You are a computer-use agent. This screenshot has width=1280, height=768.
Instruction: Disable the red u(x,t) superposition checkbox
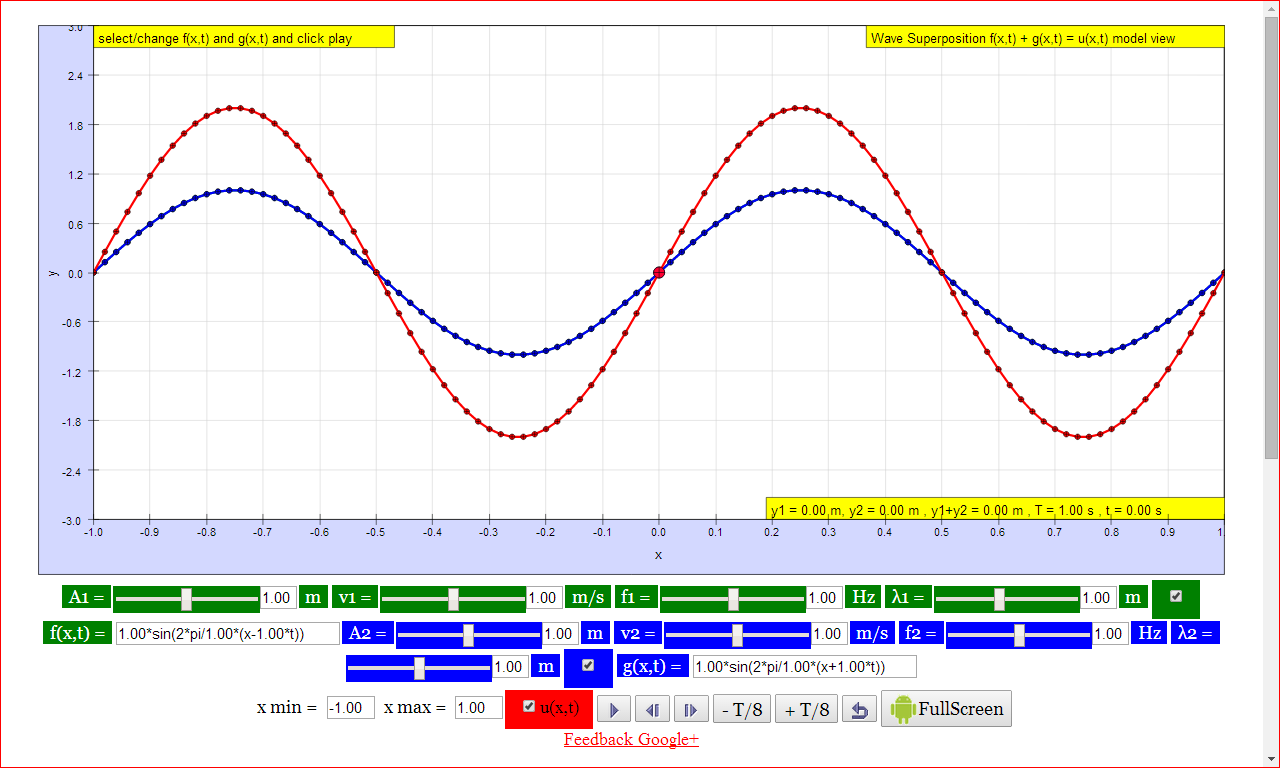pos(528,708)
